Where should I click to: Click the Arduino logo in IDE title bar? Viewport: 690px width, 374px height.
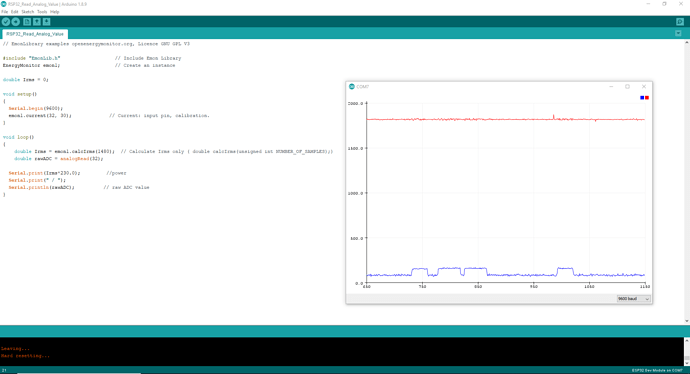point(4,4)
